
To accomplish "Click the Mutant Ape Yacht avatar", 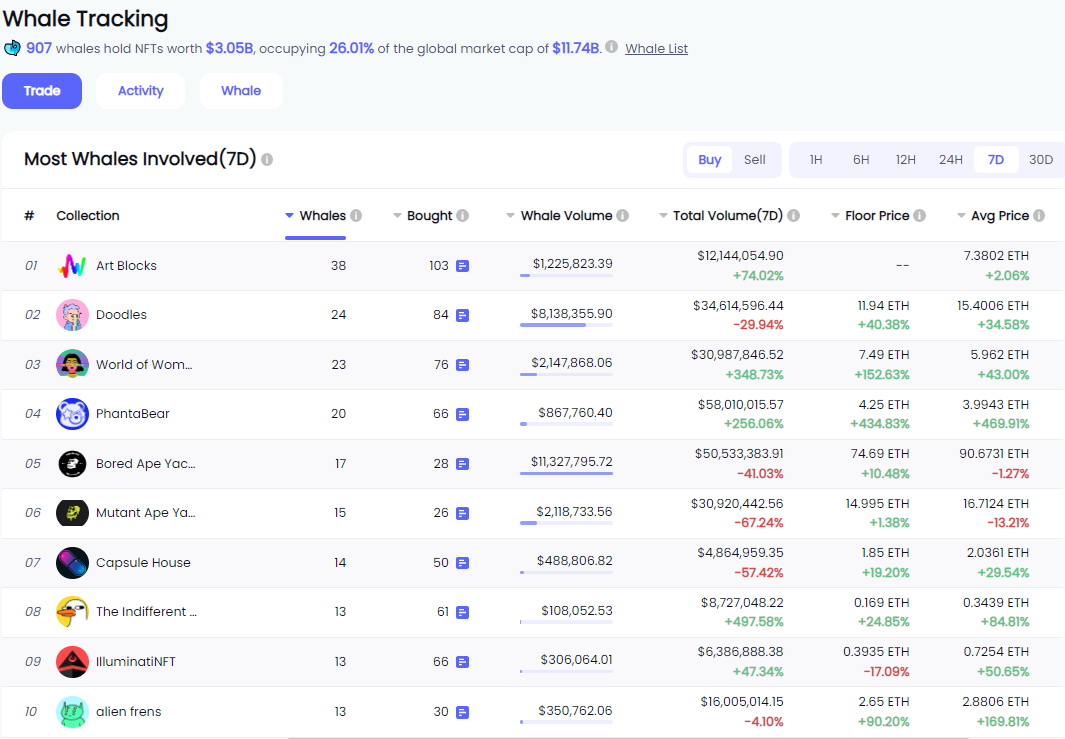I will (72, 513).
